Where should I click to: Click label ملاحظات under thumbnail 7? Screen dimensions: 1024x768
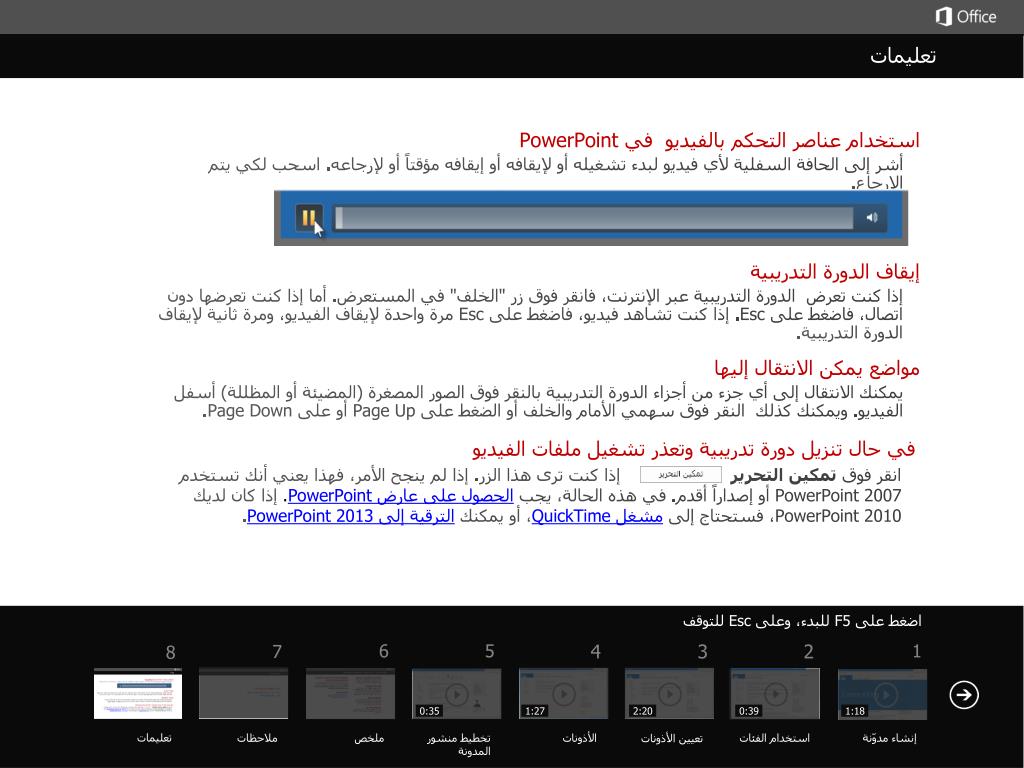(257, 738)
